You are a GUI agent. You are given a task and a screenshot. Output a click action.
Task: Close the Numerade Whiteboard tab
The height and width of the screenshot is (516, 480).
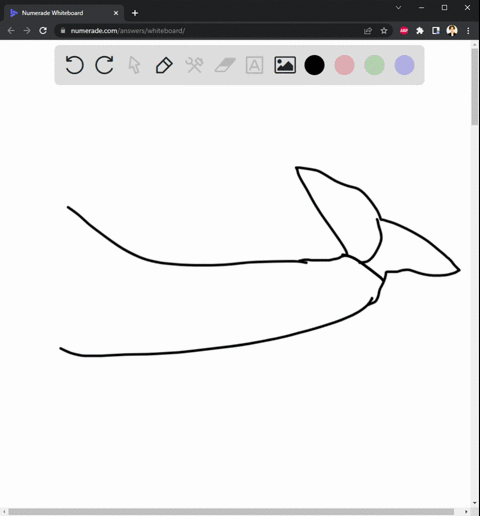coord(116,13)
